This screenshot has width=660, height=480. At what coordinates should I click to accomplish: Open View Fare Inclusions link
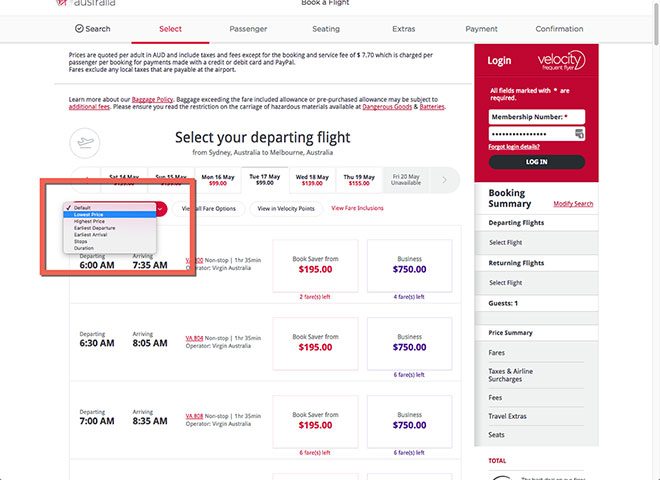357,208
